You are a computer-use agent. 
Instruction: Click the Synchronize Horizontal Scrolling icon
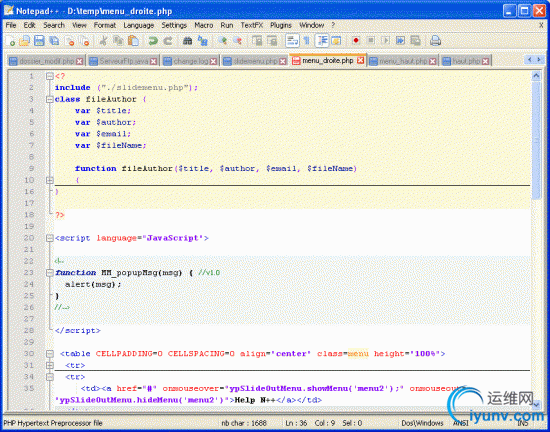[x=272, y=41]
